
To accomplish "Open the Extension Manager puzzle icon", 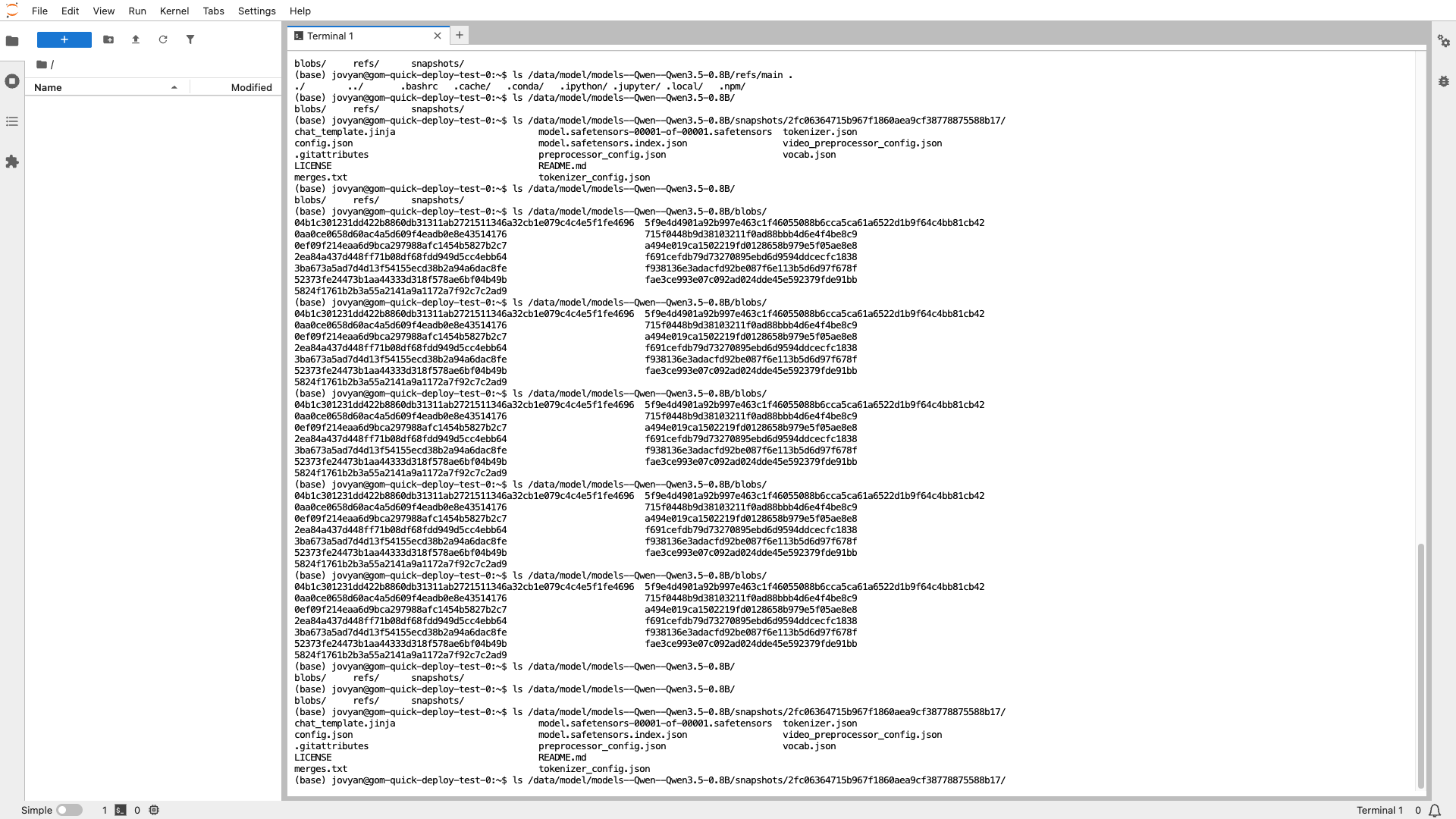I will point(12,162).
